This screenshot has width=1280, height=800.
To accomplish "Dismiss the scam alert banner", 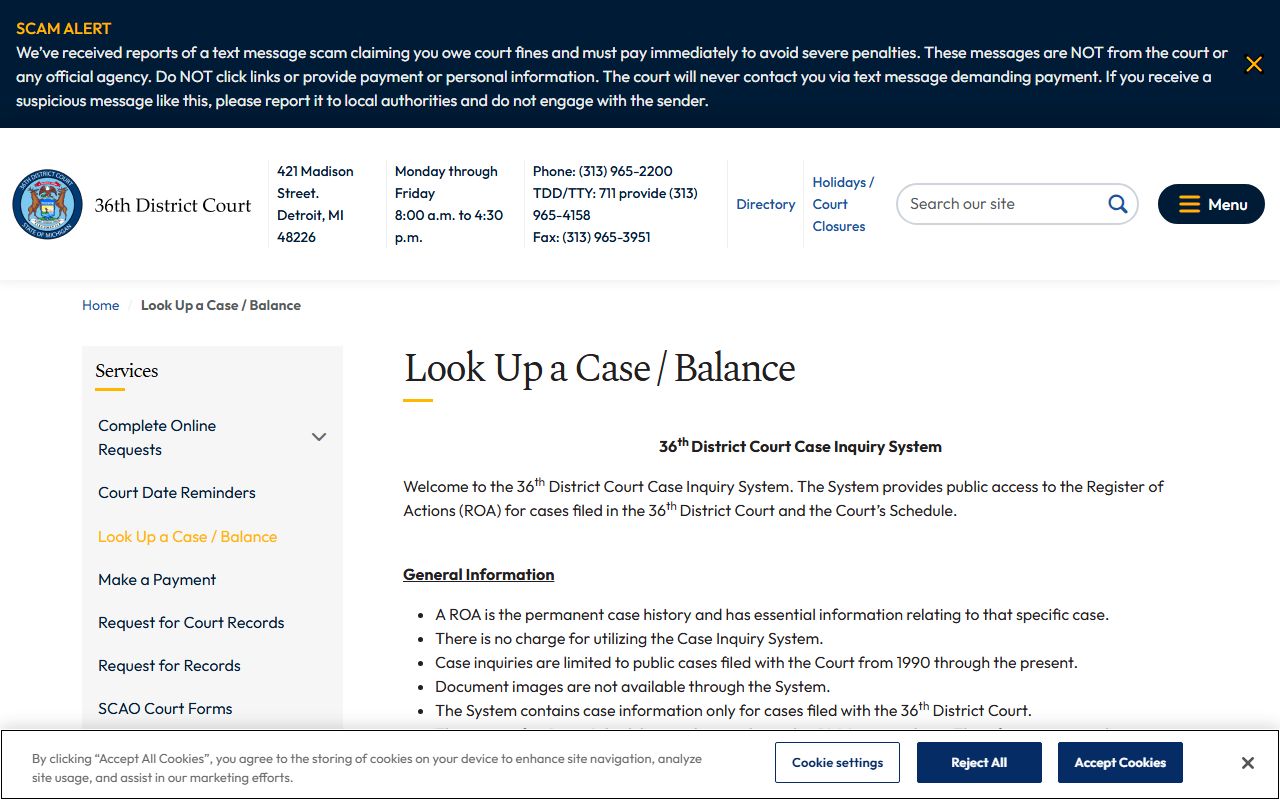I will (x=1253, y=64).
